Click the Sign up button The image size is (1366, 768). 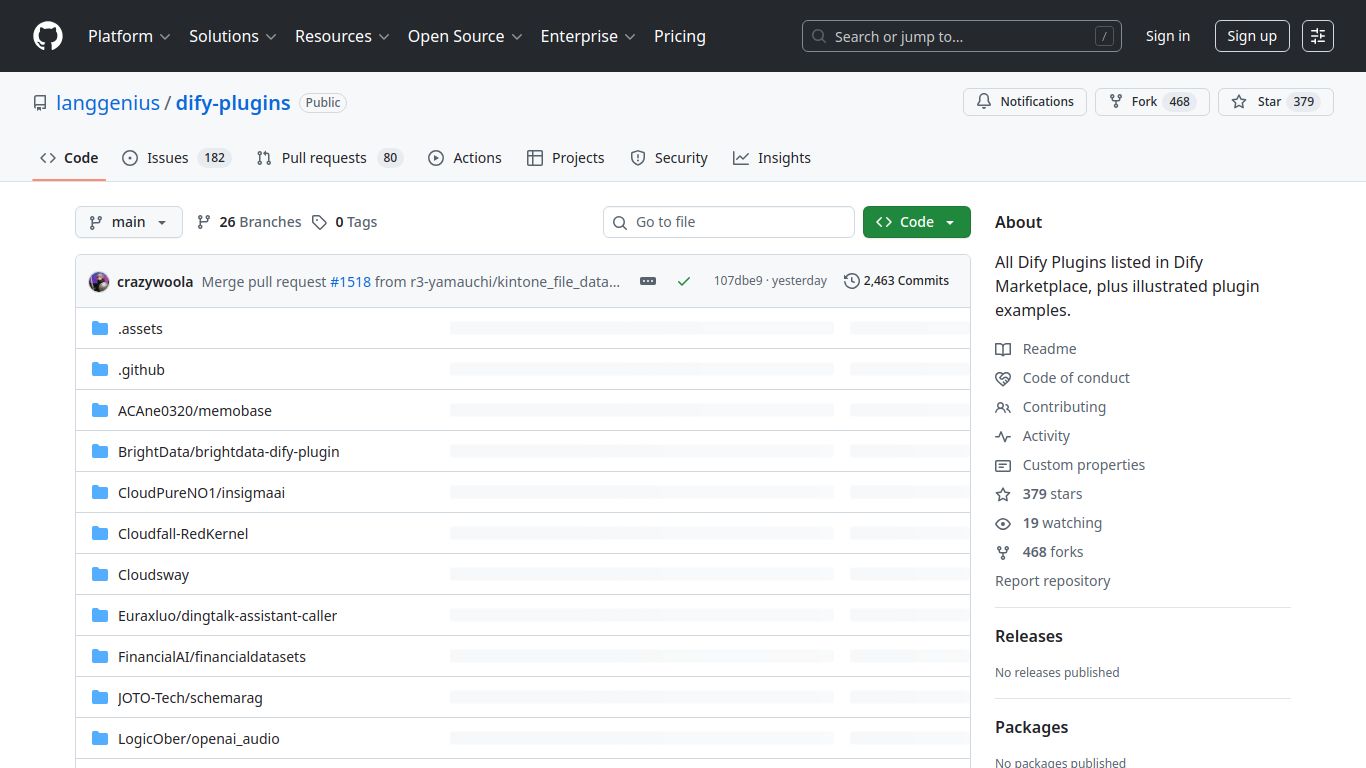coord(1252,36)
